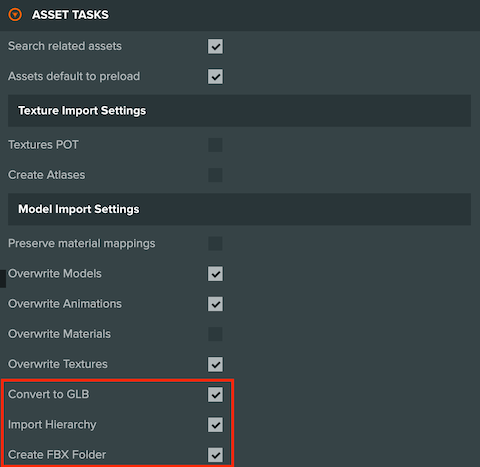The image size is (480, 467).
Task: Uncheck Search related assets checkbox
Action: [215, 46]
